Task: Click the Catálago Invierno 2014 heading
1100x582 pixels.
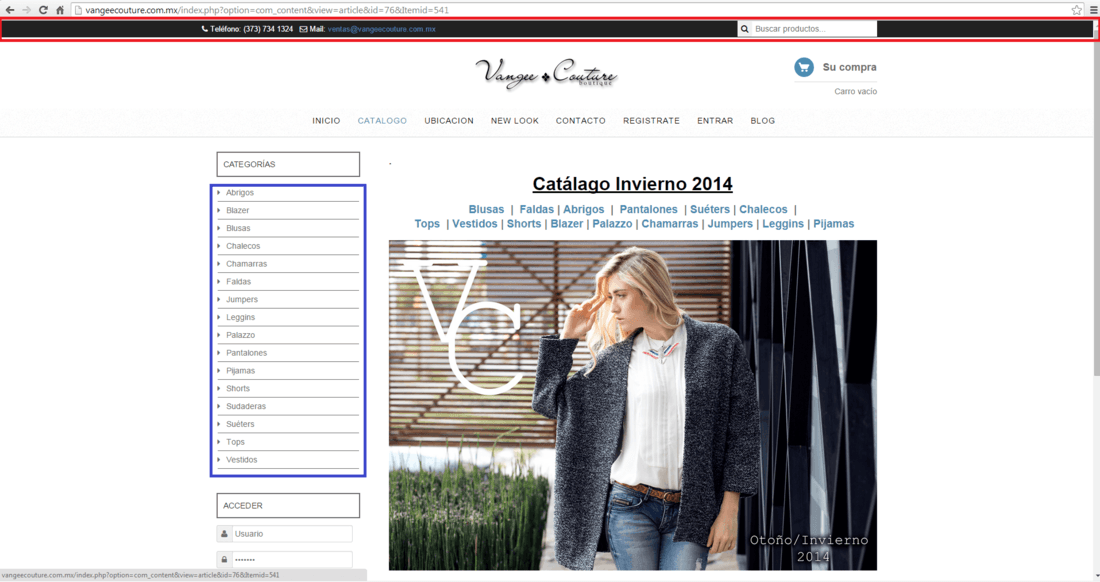Action: pos(632,184)
